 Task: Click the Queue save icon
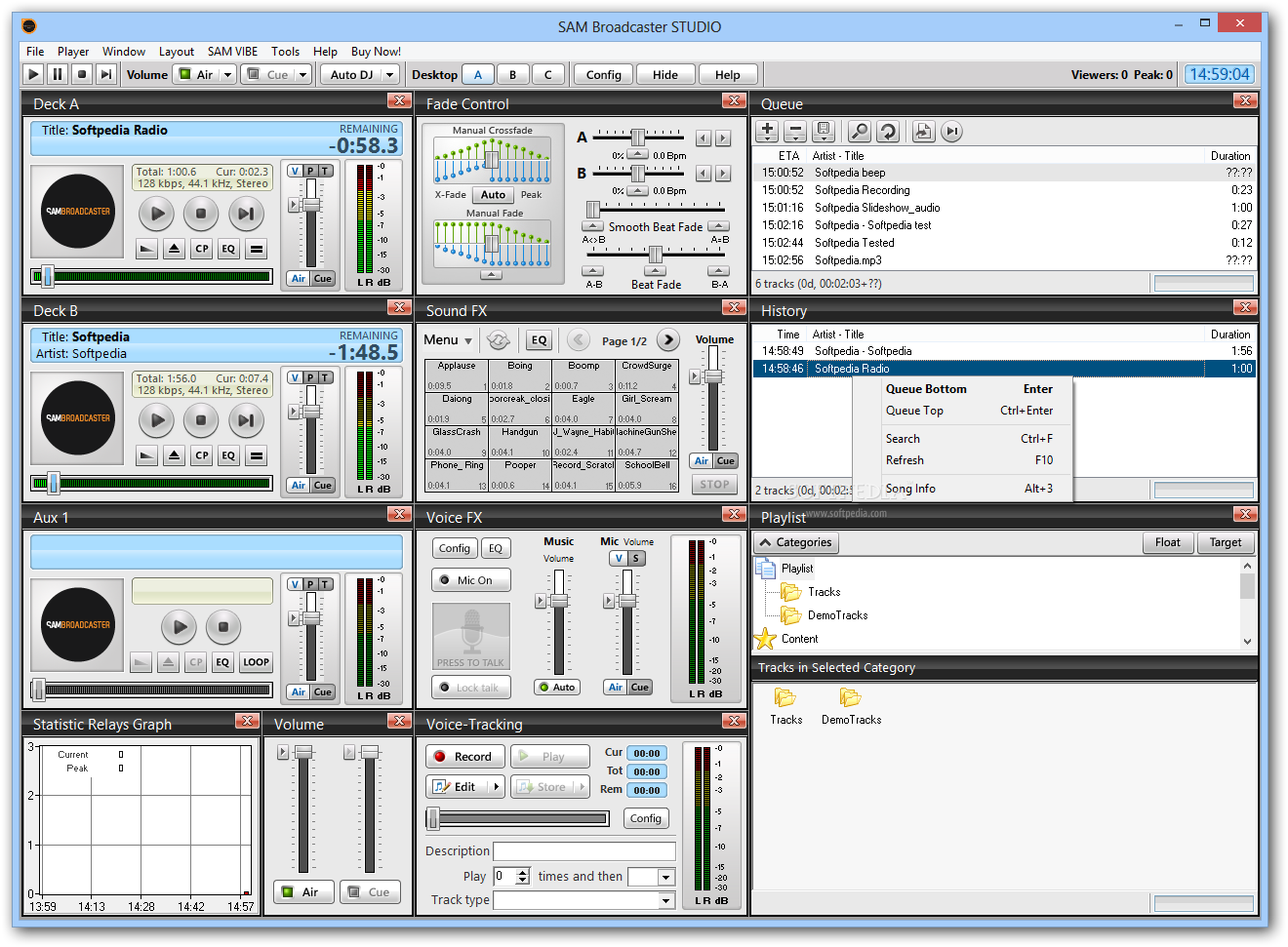(x=824, y=131)
